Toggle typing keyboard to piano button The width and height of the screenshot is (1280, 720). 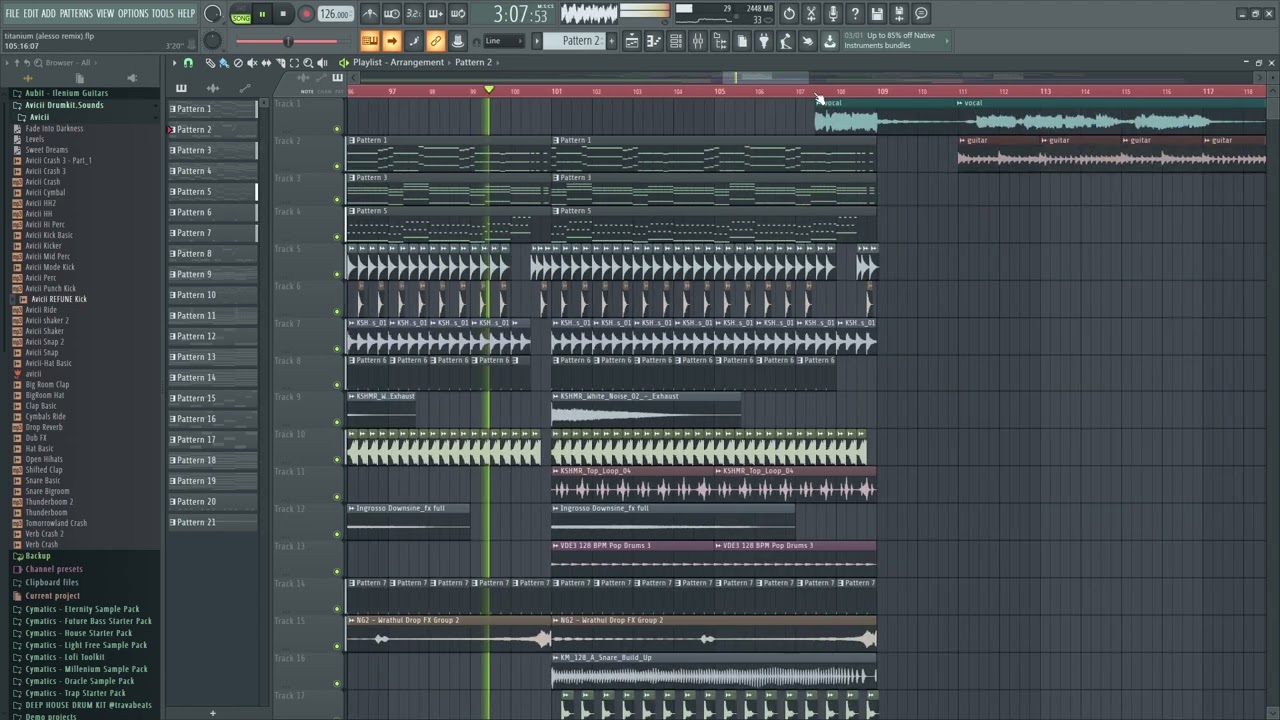tap(370, 41)
